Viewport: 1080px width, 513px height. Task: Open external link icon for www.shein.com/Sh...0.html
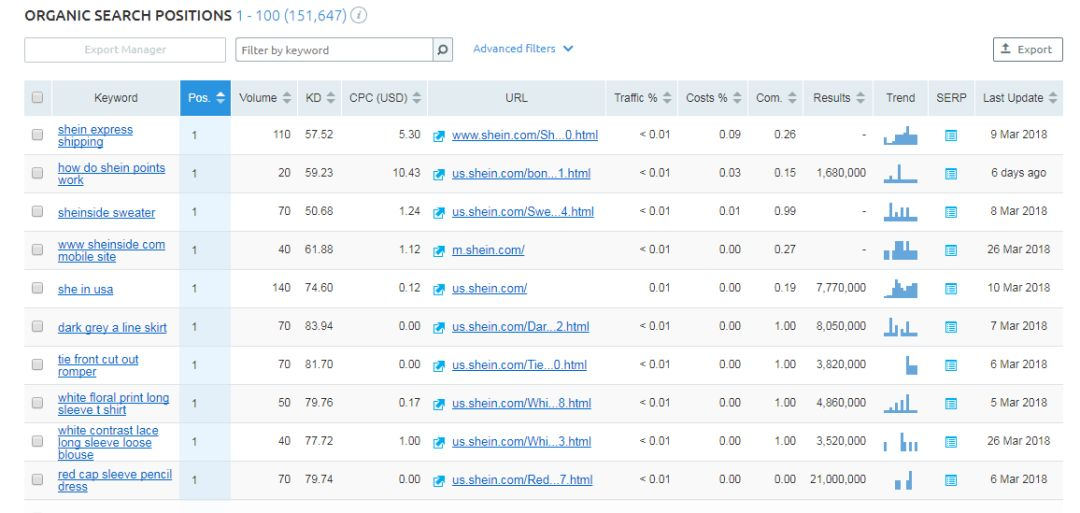click(x=439, y=136)
